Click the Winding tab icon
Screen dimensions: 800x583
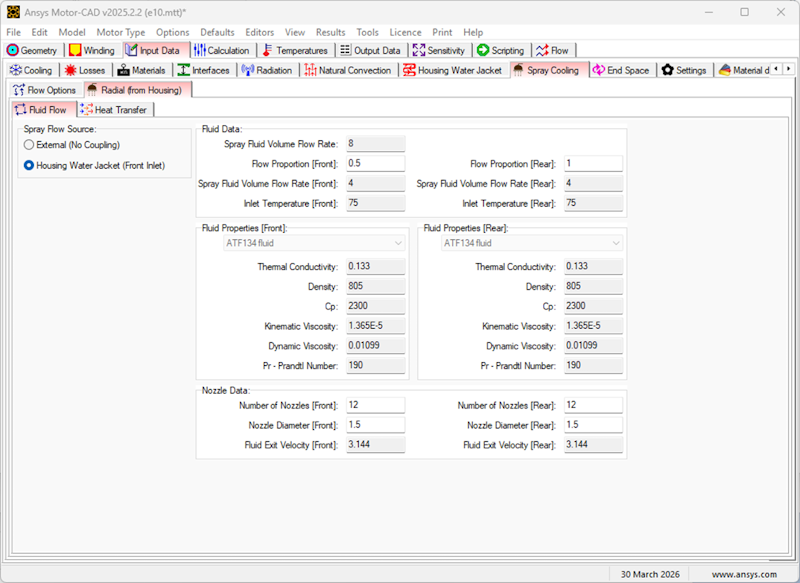pos(75,50)
